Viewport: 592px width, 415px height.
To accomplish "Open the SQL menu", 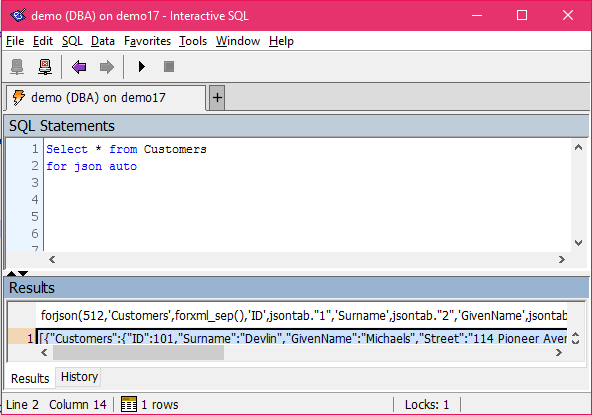I will [72, 41].
